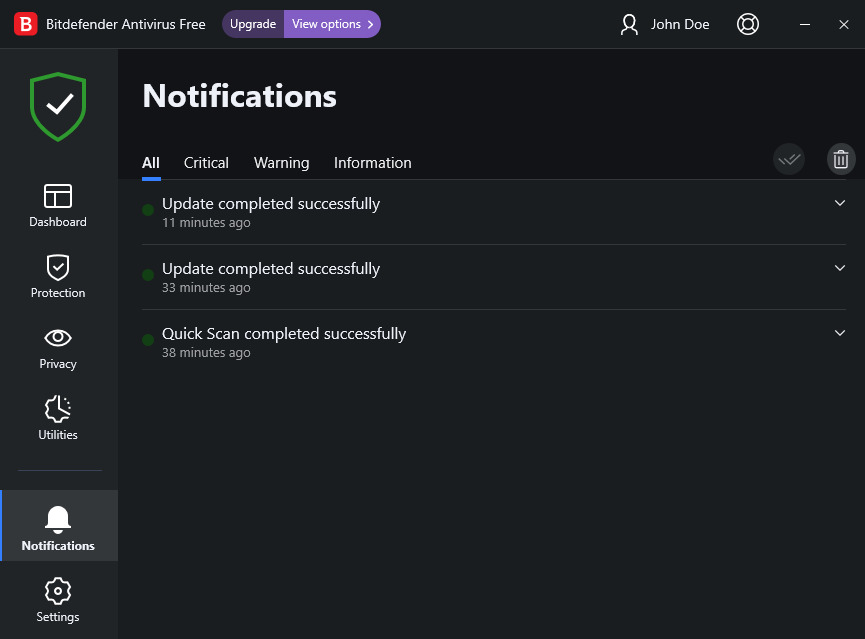Open the John Doe account menu

click(665, 24)
